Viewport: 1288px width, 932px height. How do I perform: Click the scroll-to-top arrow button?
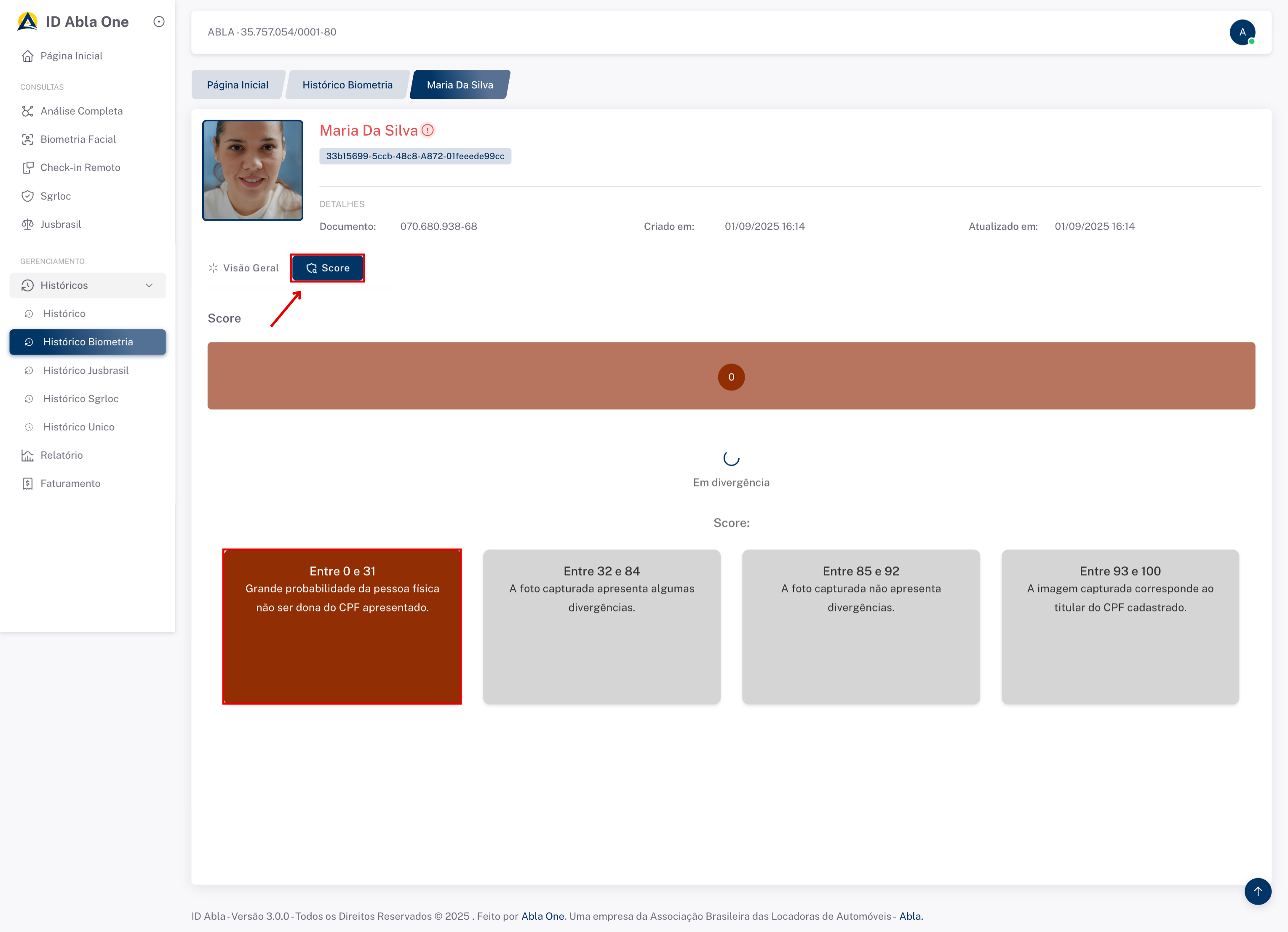tap(1257, 891)
